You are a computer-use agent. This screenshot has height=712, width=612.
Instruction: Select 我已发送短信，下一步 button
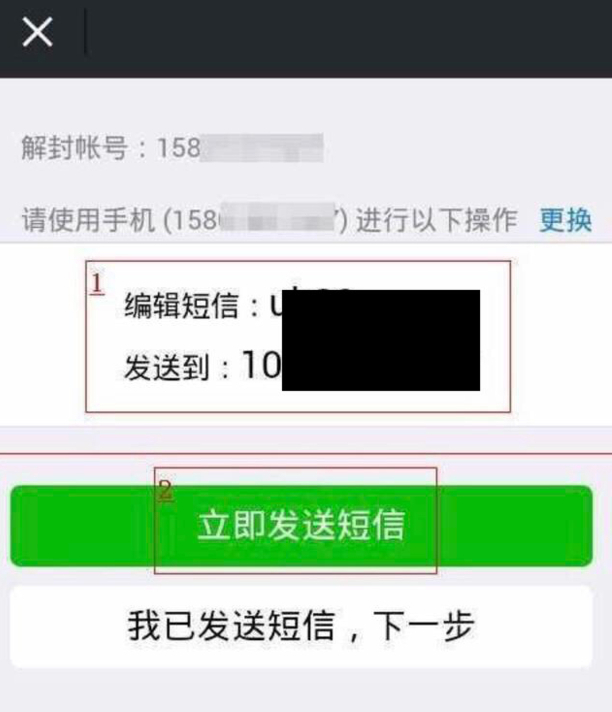[301, 627]
